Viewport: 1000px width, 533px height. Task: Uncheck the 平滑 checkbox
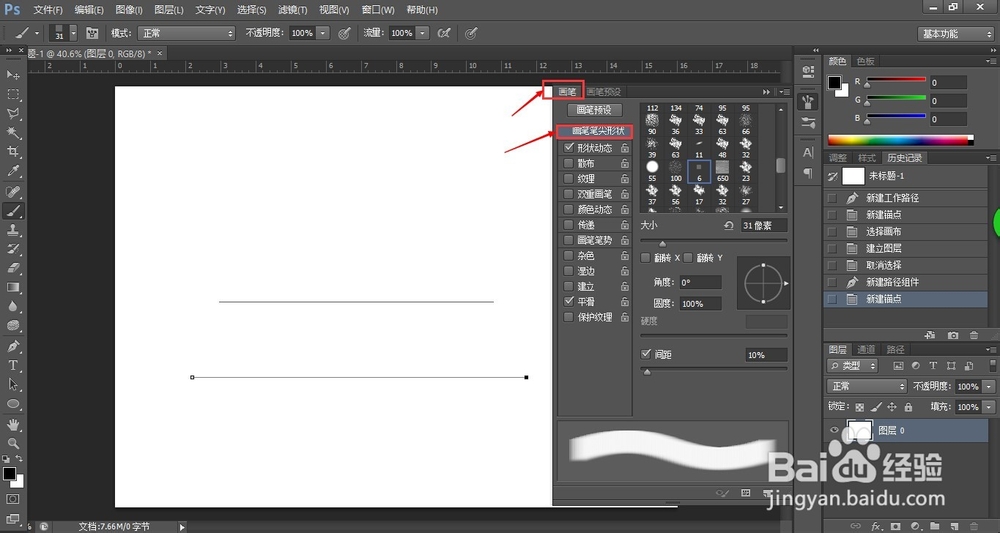568,301
